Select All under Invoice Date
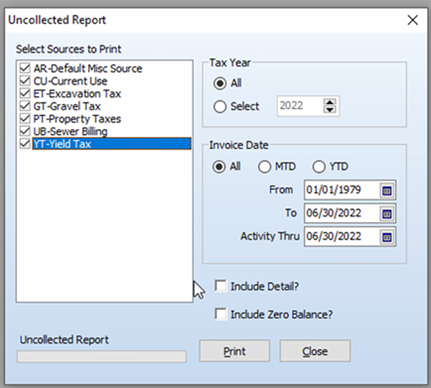 pyautogui.click(x=219, y=166)
